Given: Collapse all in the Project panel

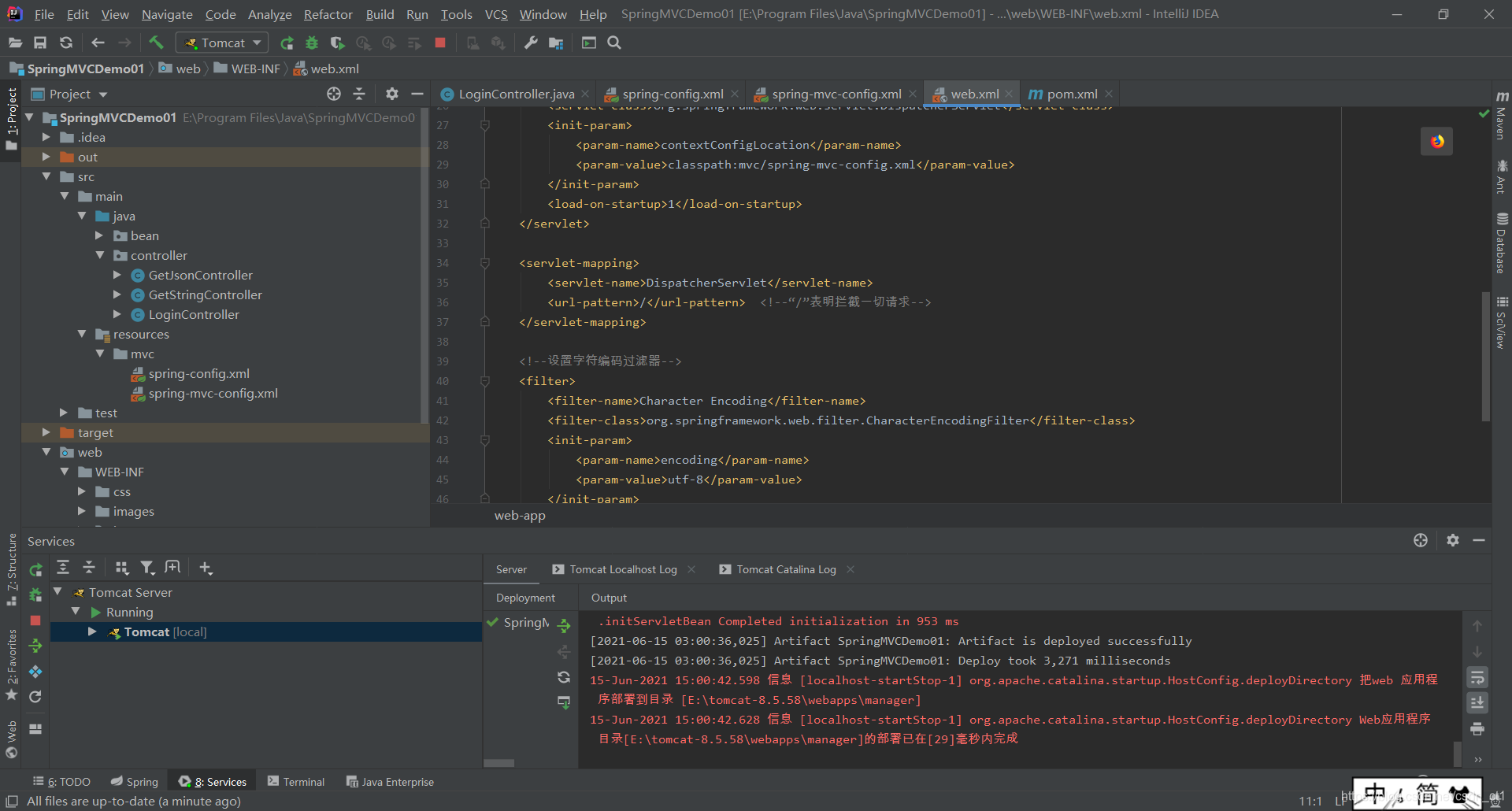Looking at the screenshot, I should (x=359, y=94).
